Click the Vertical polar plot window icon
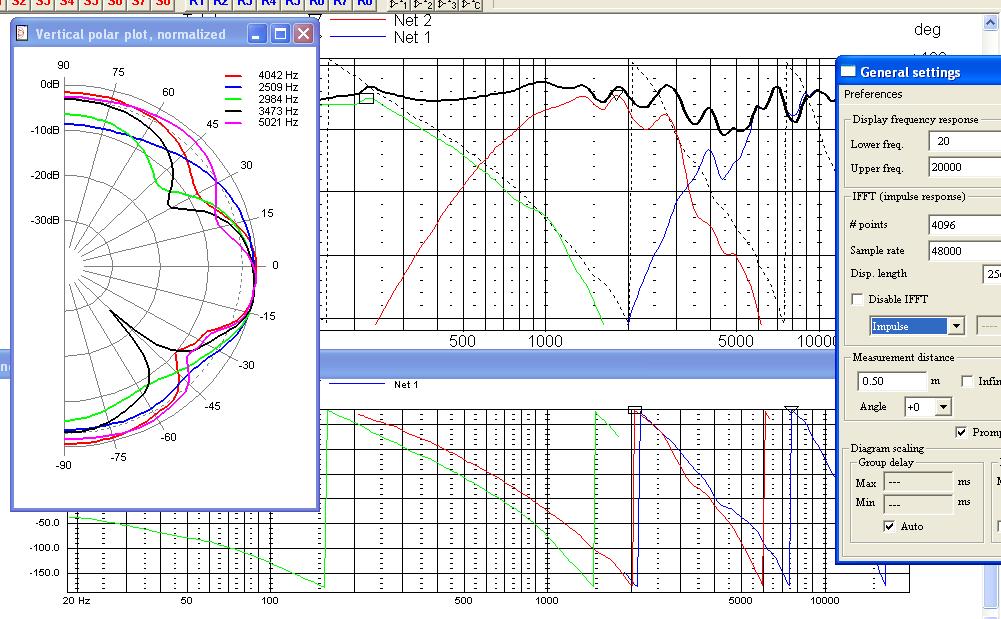 click(22, 33)
